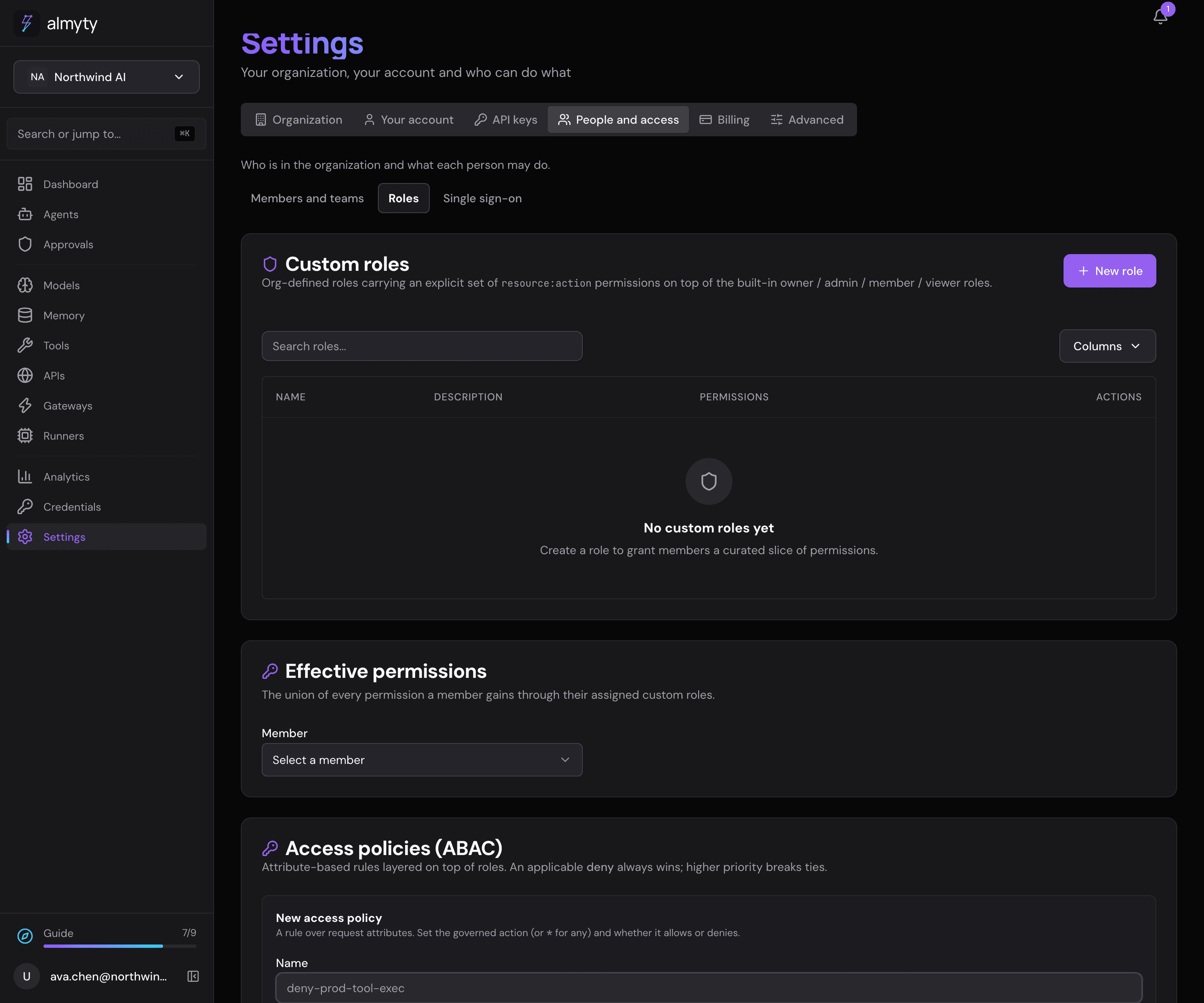This screenshot has width=1204, height=1003.
Task: Switch to the Billing tab
Action: 724,120
